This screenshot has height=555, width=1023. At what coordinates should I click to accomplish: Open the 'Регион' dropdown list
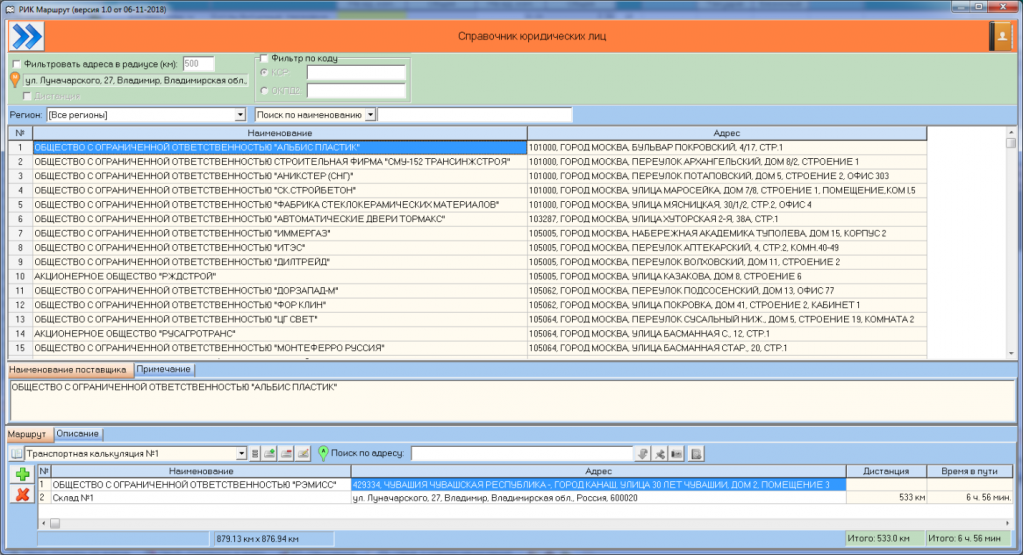239,115
